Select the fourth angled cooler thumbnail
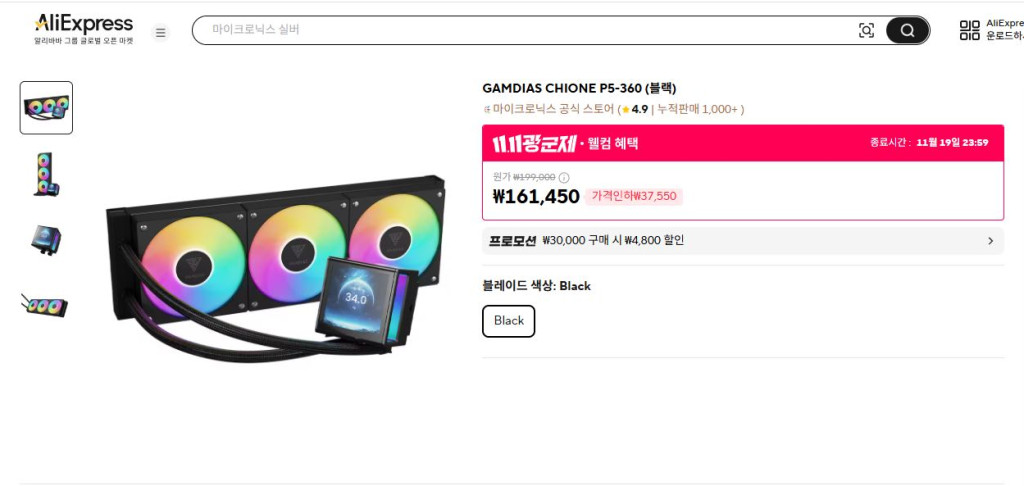 pyautogui.click(x=46, y=305)
